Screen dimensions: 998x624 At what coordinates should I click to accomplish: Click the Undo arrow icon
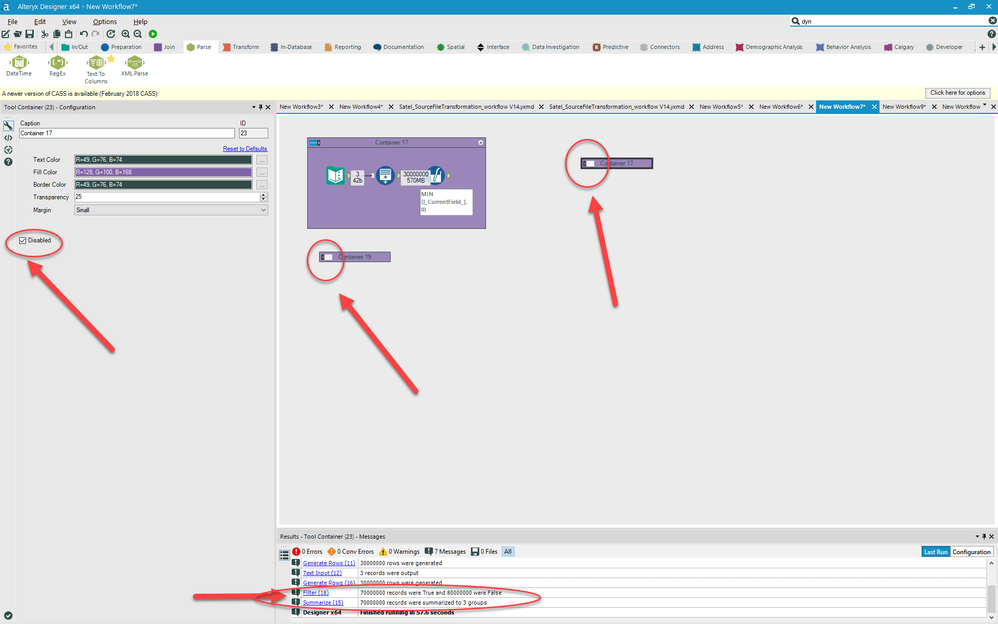pyautogui.click(x=84, y=34)
